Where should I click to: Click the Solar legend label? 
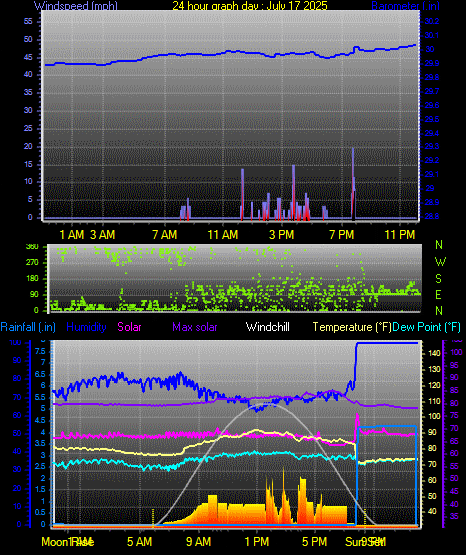click(129, 327)
